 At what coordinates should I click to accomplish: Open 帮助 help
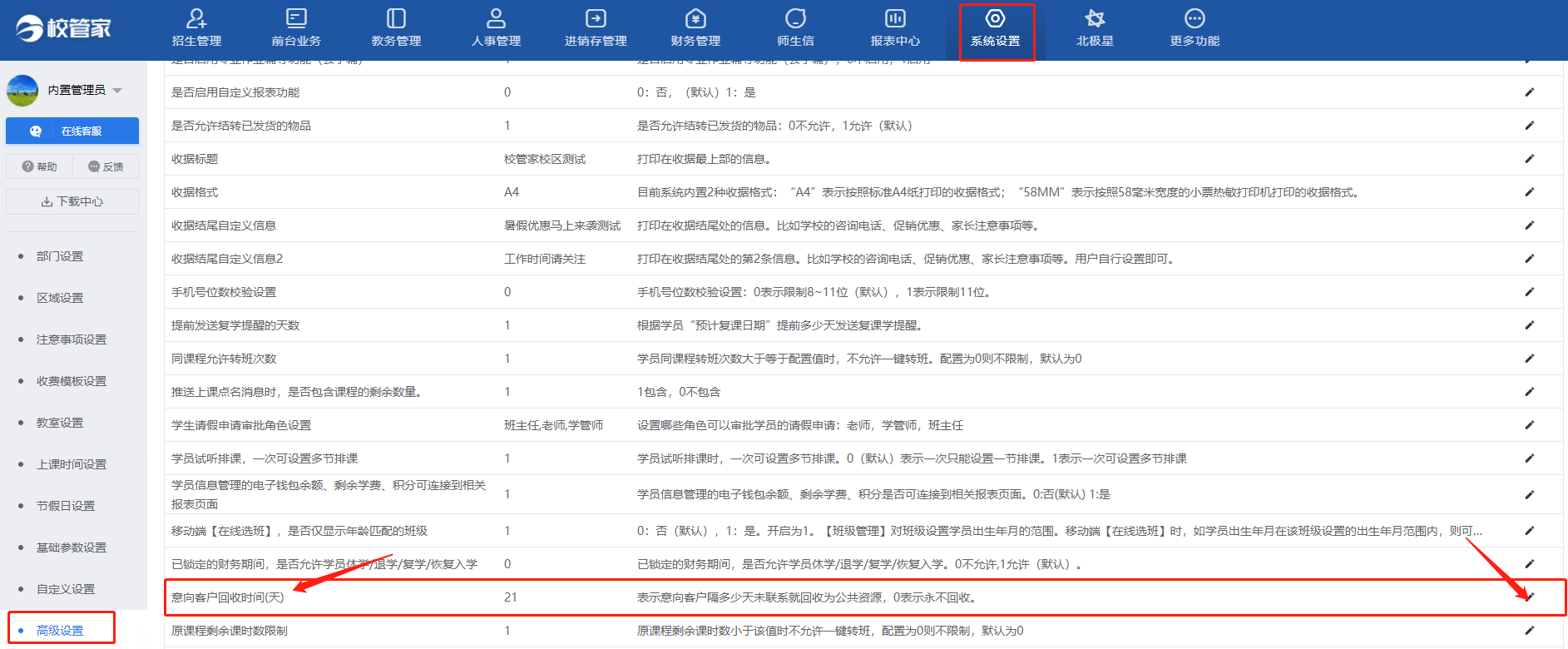[39, 166]
